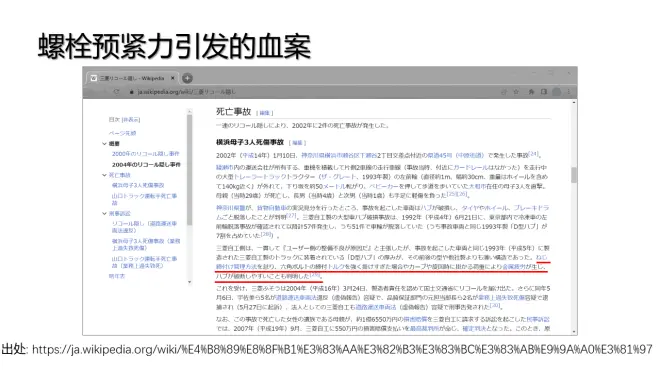Image resolution: width=660 pixels, height=371 pixels.
Task: Click the page scrollbar up arrow
Action: point(574,102)
